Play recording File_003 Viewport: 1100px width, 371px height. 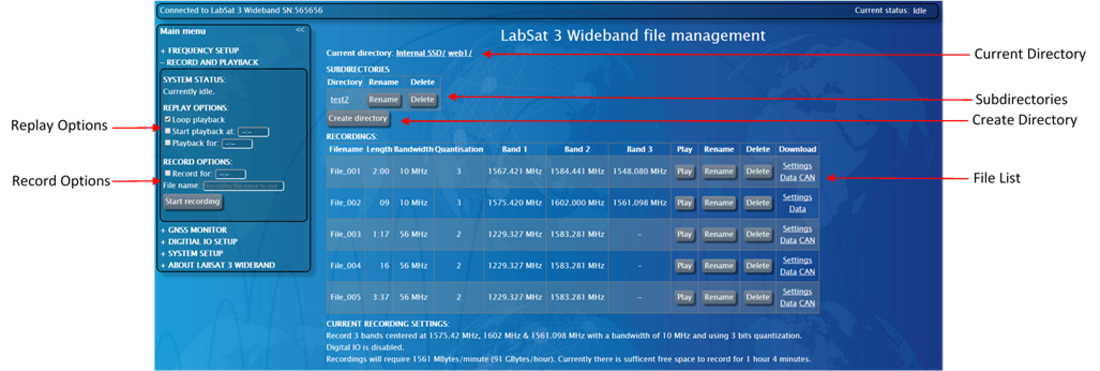(684, 234)
